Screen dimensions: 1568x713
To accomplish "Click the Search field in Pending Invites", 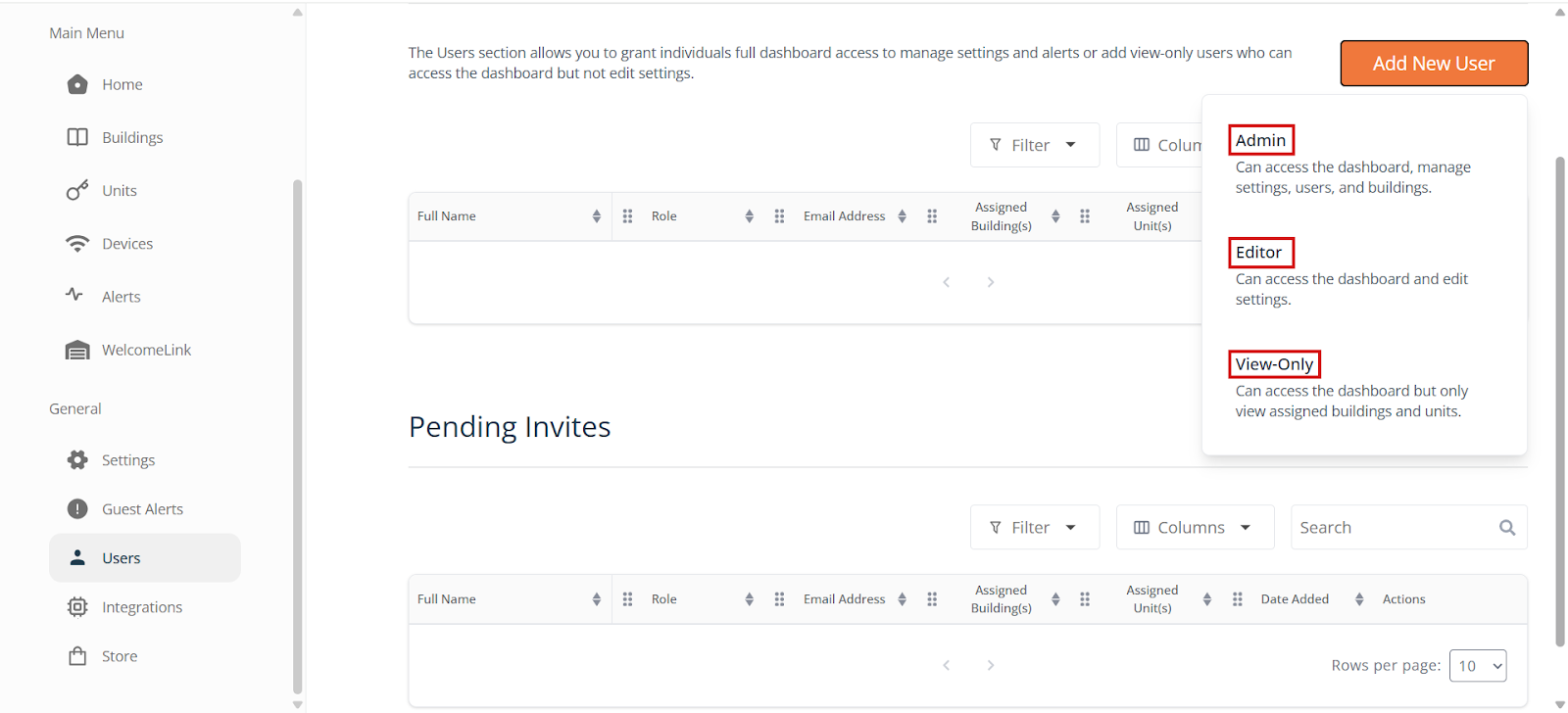I will pyautogui.click(x=1392, y=528).
